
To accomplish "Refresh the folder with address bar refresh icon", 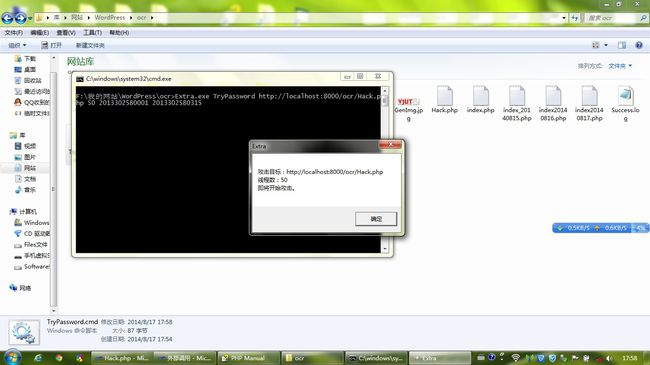I will click(575, 18).
